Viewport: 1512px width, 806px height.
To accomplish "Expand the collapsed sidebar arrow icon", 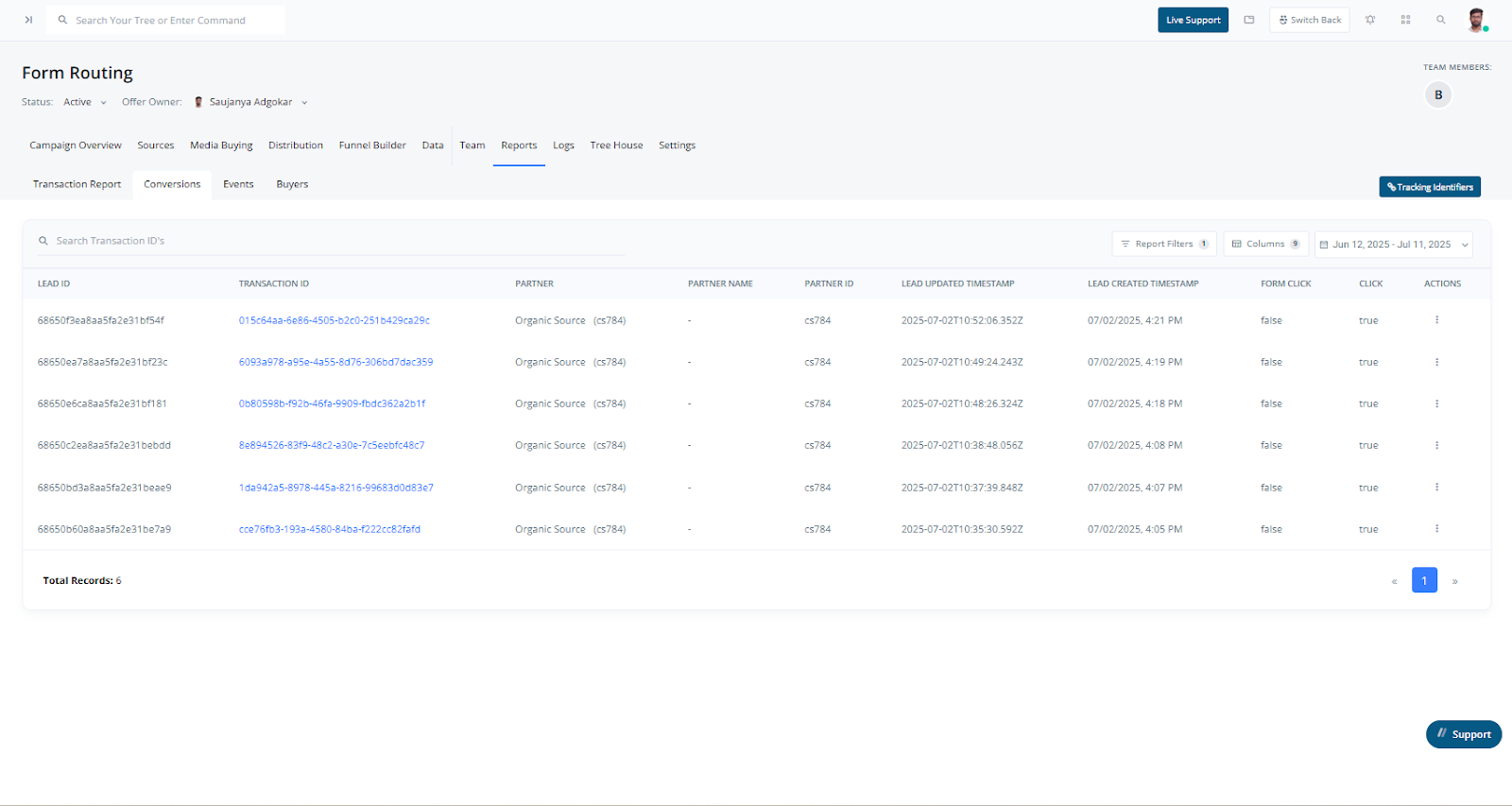I will (28, 20).
